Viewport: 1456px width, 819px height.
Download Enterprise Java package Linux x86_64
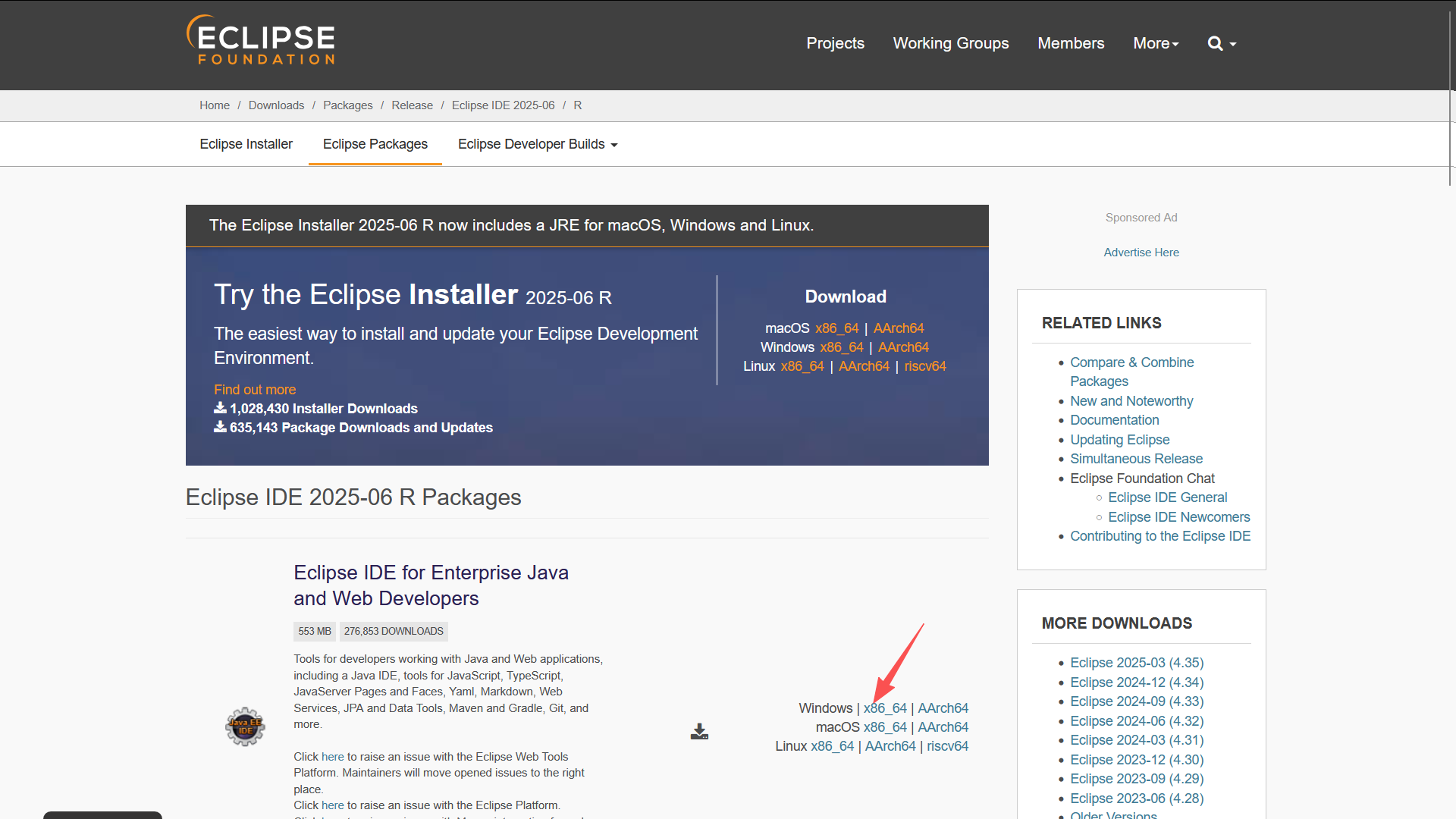pos(832,746)
